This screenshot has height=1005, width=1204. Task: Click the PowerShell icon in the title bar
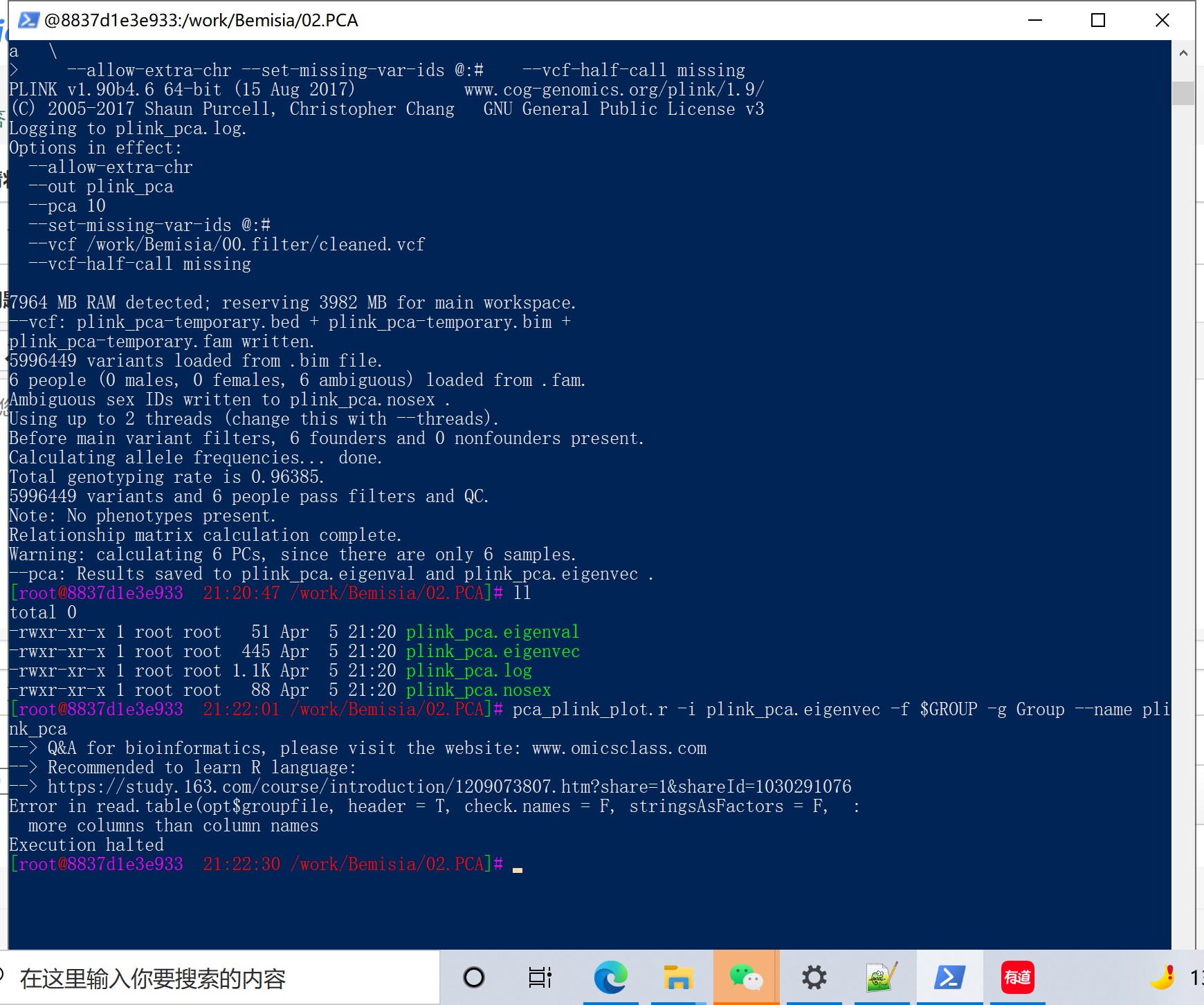click(28, 20)
